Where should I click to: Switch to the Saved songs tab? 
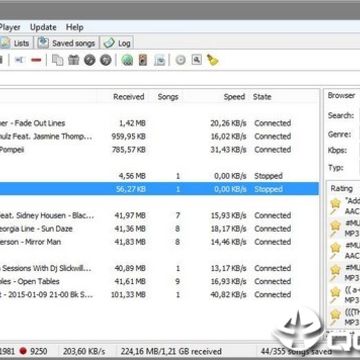(x=67, y=43)
